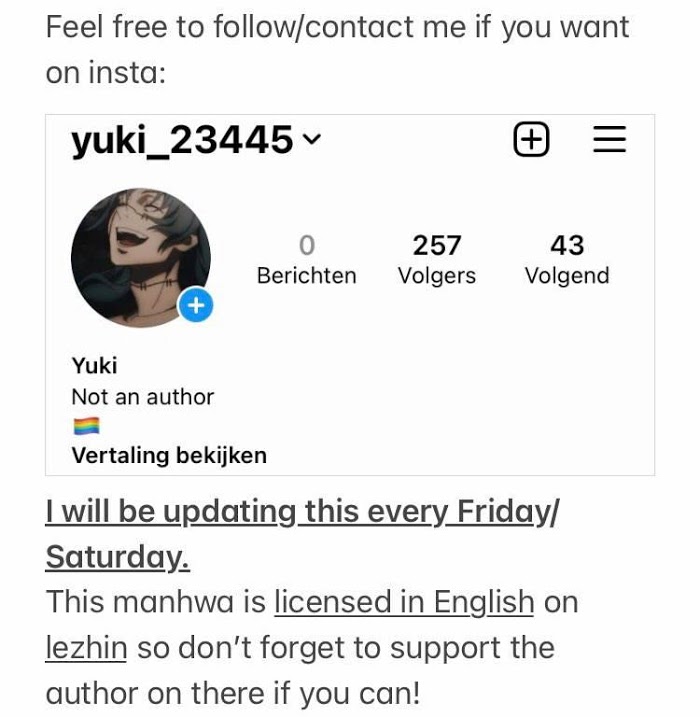This screenshot has height=717, width=700.
Task: Open the lezhin underlined link
Action: [x=86, y=647]
